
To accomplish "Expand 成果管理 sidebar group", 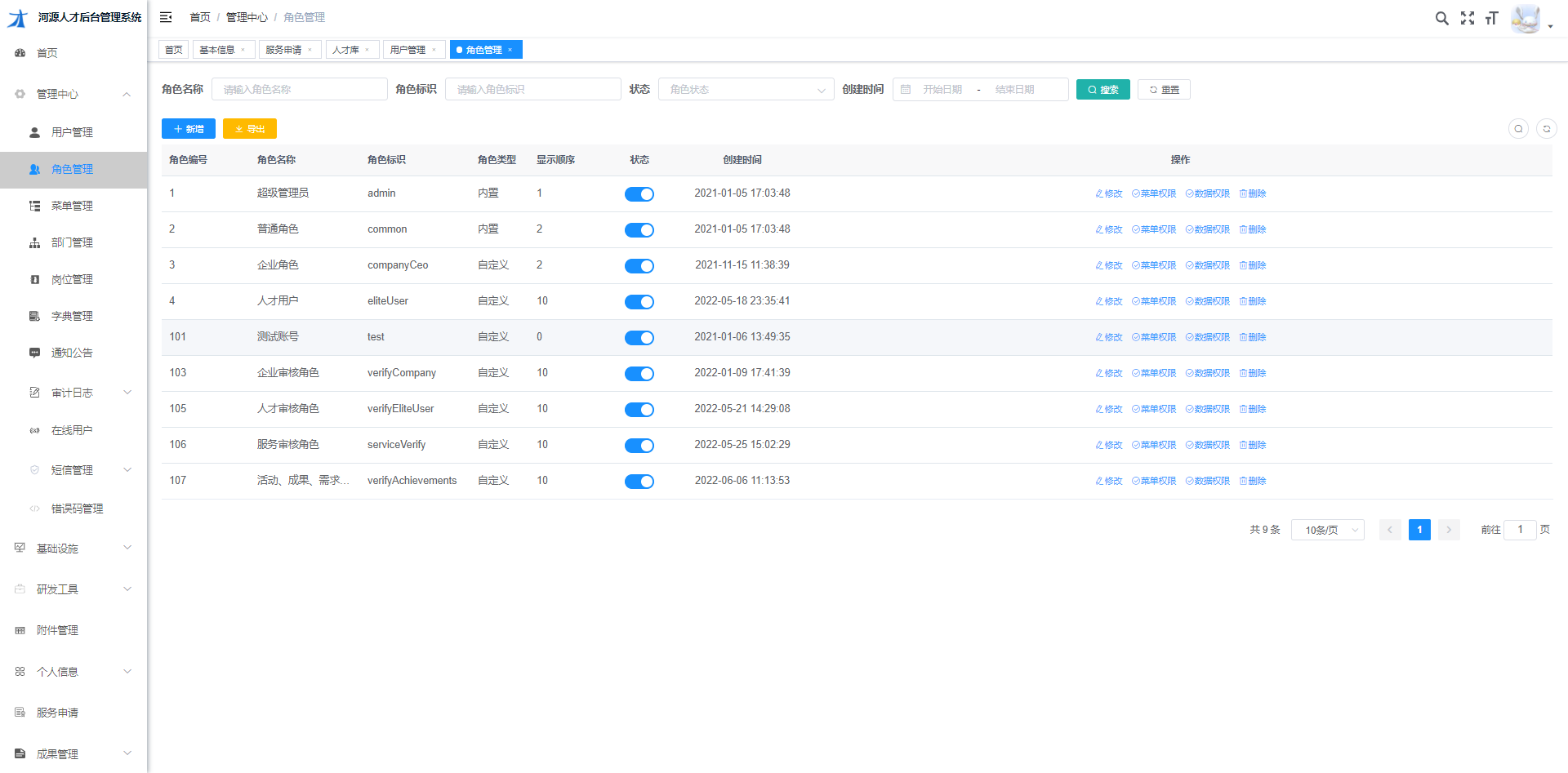I will coord(73,754).
